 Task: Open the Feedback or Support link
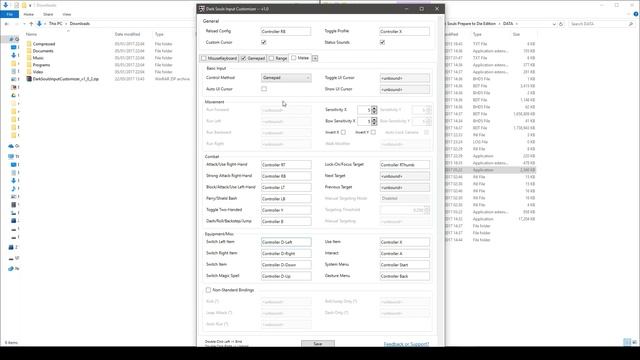406,344
